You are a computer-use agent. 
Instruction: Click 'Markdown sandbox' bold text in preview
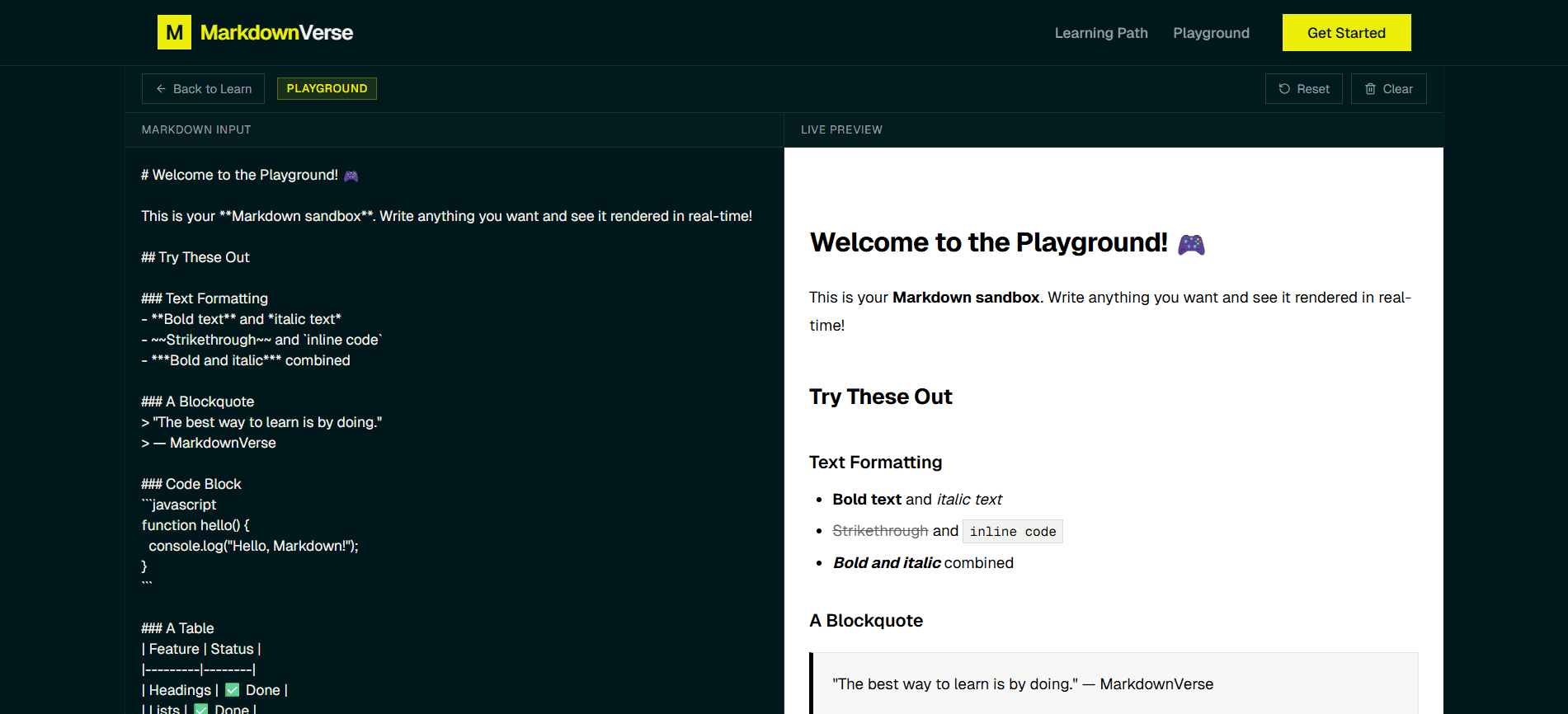point(966,298)
